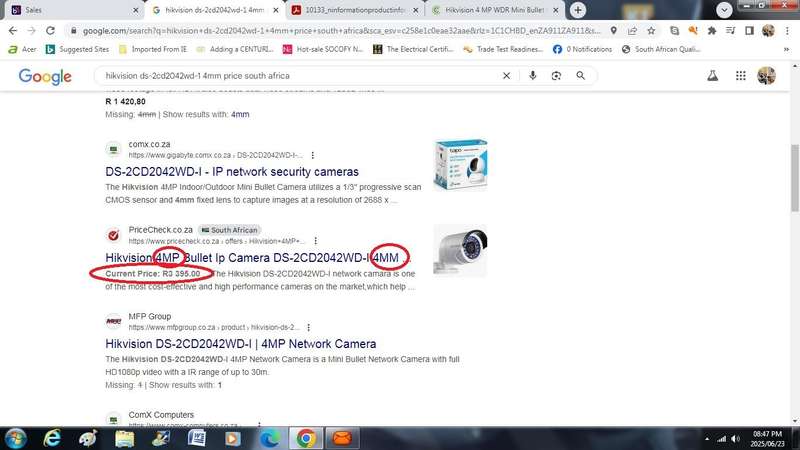Click the South African badge label

[230, 230]
